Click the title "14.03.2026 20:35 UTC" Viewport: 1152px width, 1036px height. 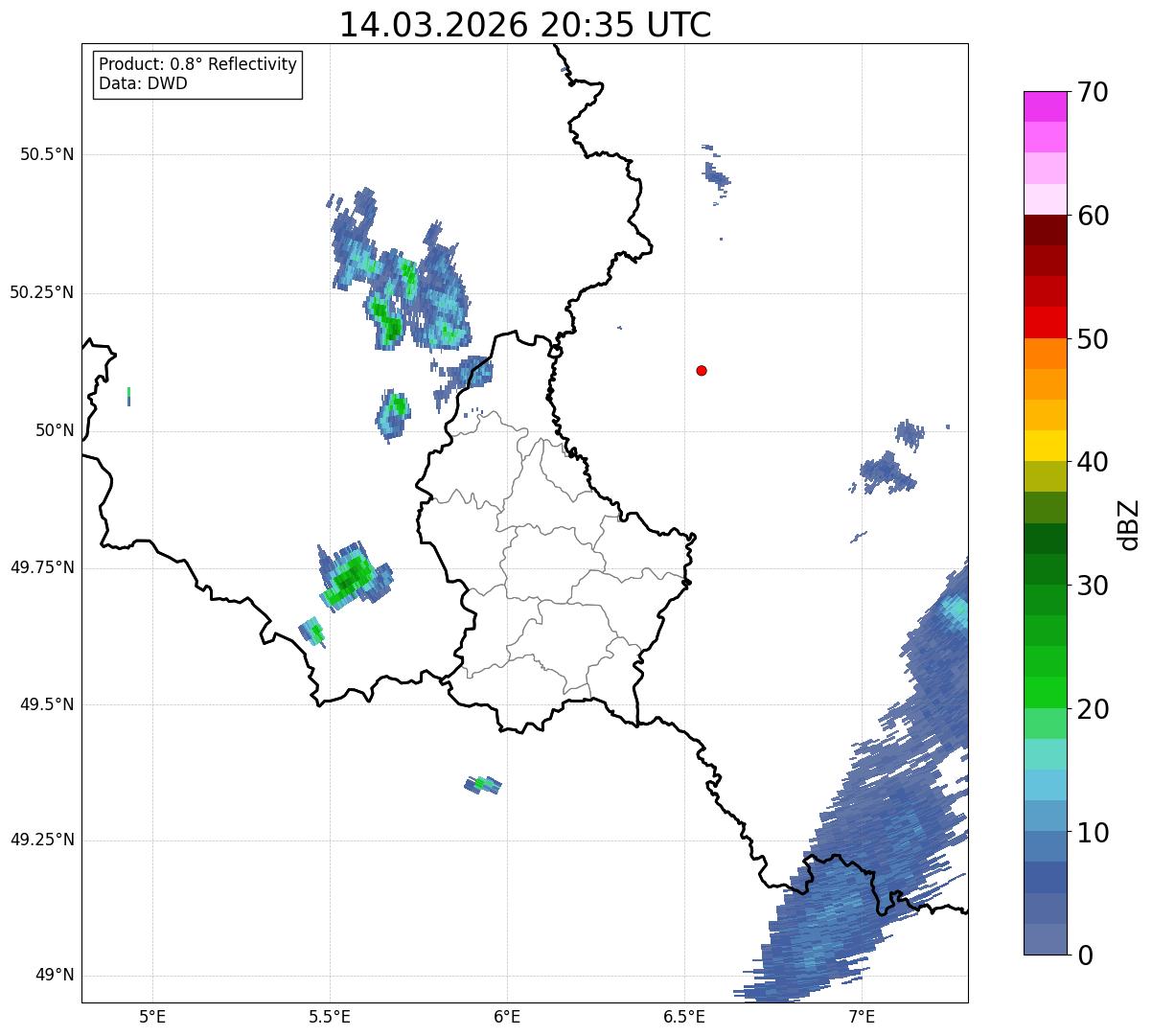click(x=525, y=25)
